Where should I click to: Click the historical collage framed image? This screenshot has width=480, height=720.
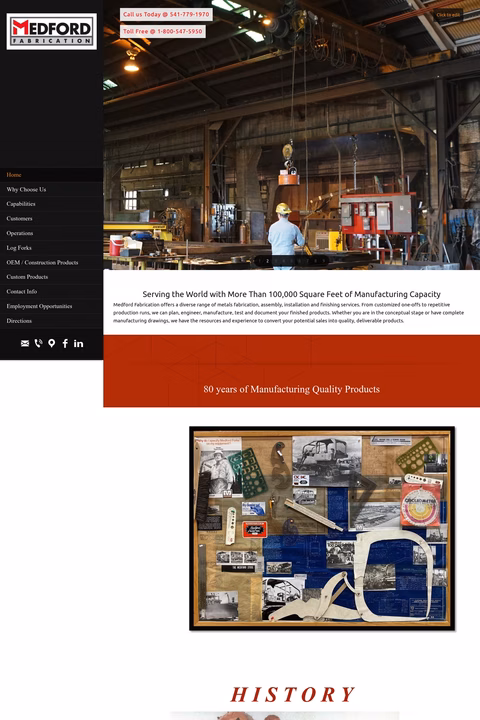point(322,529)
